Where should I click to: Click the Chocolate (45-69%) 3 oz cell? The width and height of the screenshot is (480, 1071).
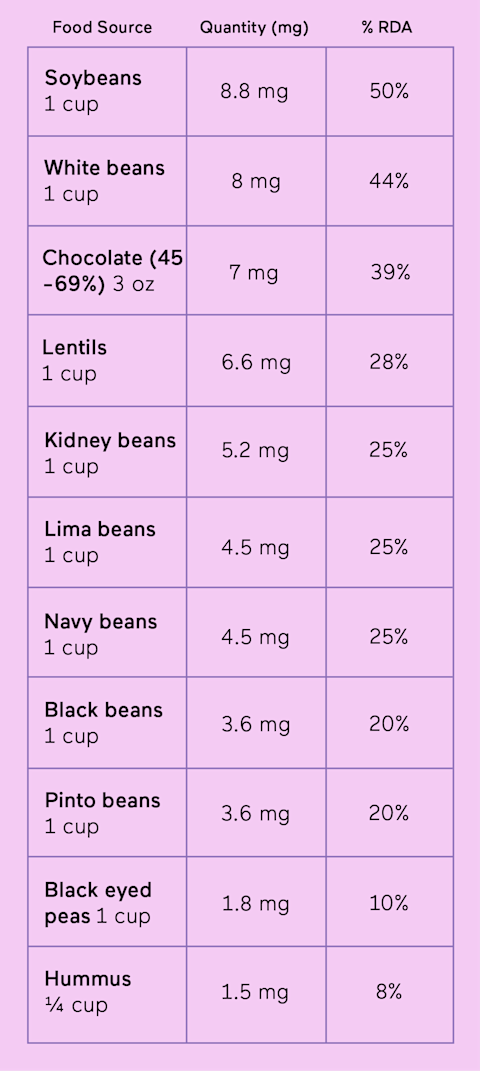pos(107,270)
